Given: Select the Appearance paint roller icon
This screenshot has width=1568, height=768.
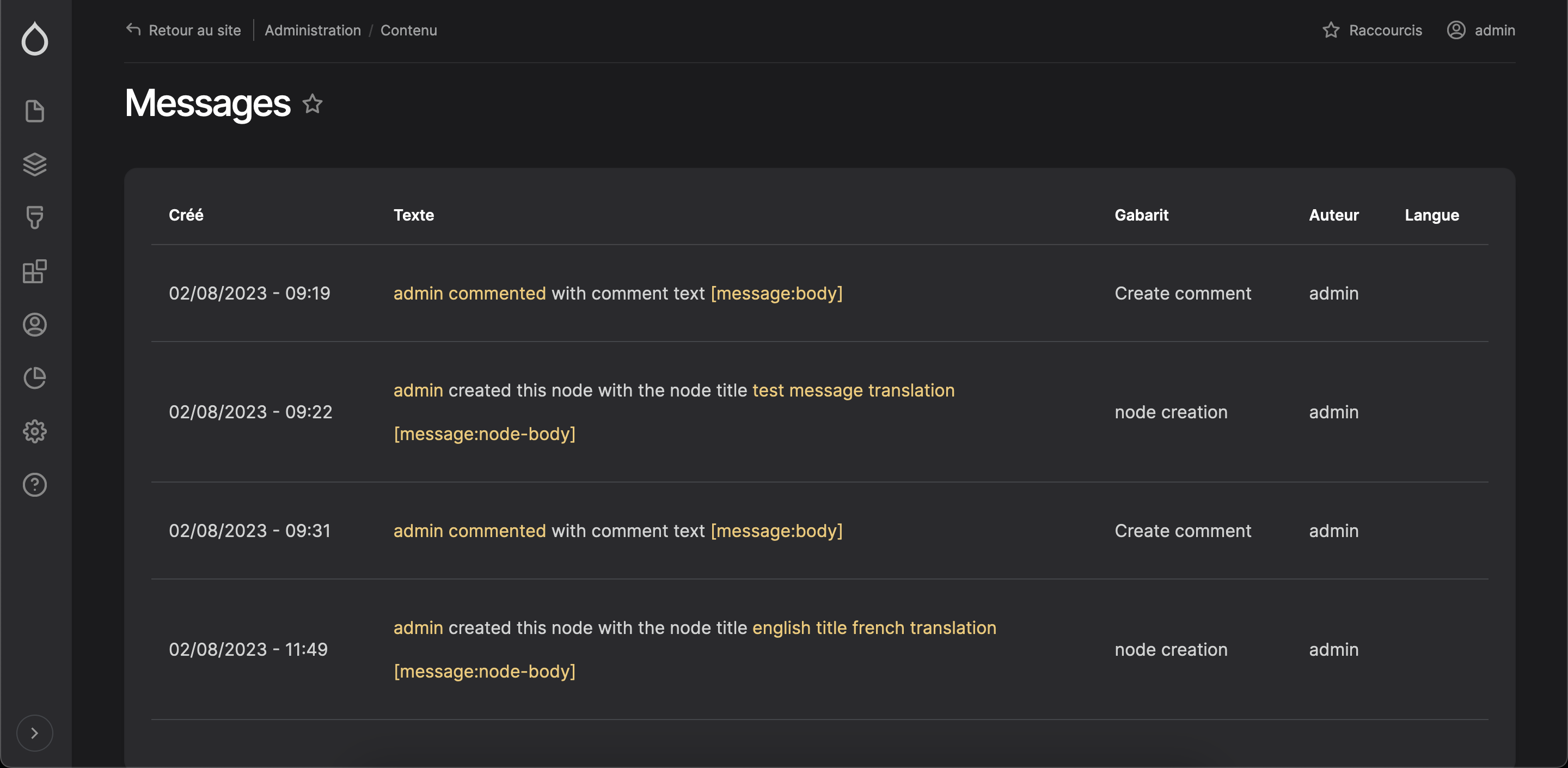Looking at the screenshot, I should pyautogui.click(x=35, y=217).
